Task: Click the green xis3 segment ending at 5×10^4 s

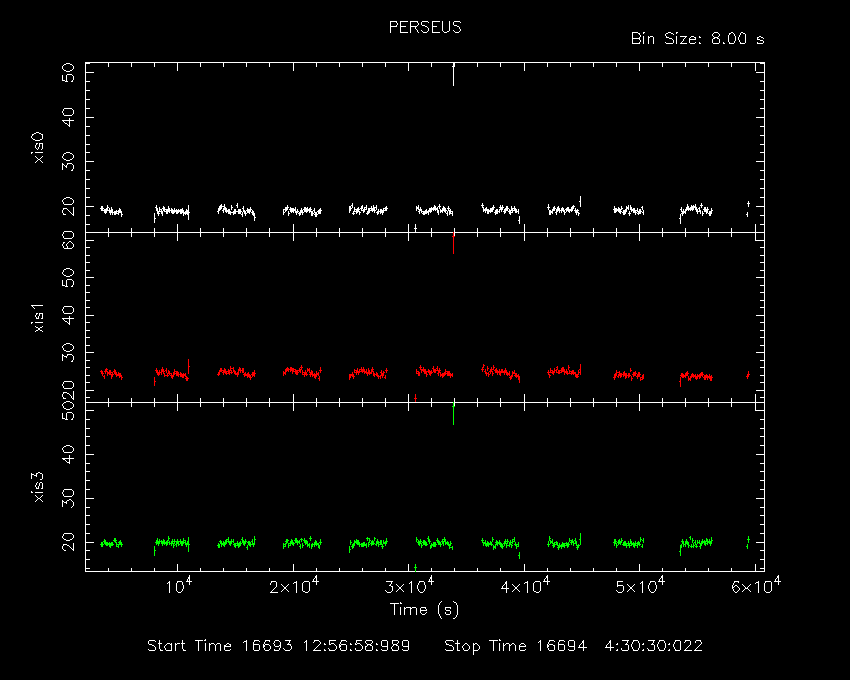Action: (x=629, y=542)
